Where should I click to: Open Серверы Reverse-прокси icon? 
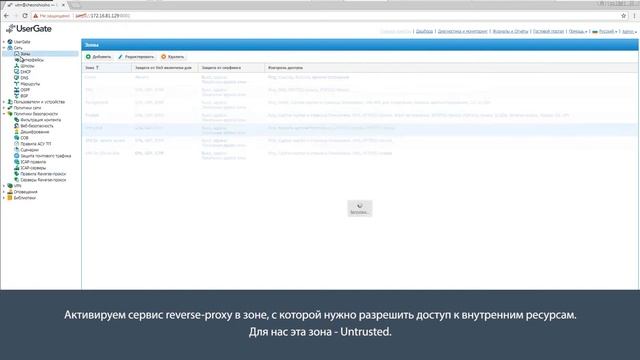(x=17, y=180)
